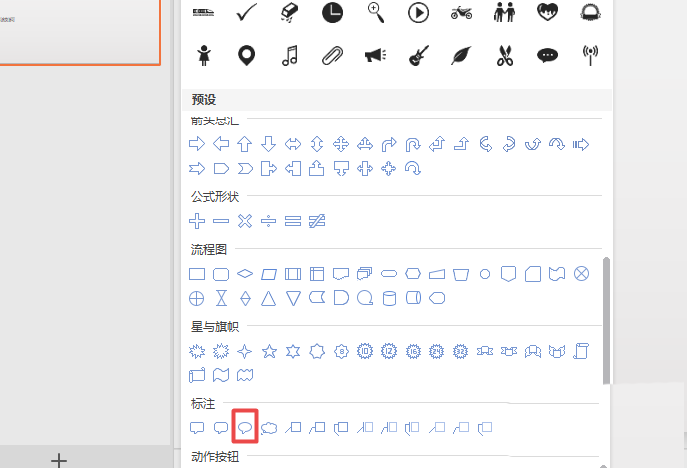Image resolution: width=687 pixels, height=468 pixels.
Task: Insert the train icon
Action: coord(204,13)
